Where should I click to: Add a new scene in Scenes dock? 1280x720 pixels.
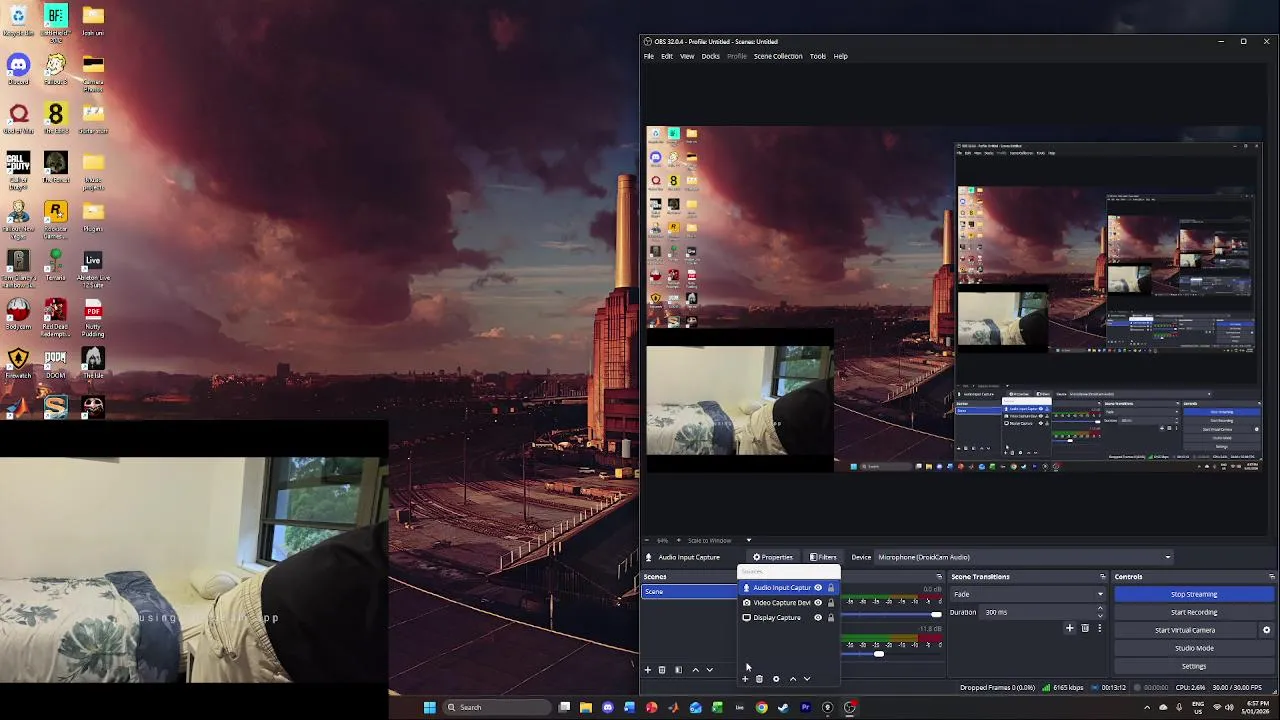(647, 670)
